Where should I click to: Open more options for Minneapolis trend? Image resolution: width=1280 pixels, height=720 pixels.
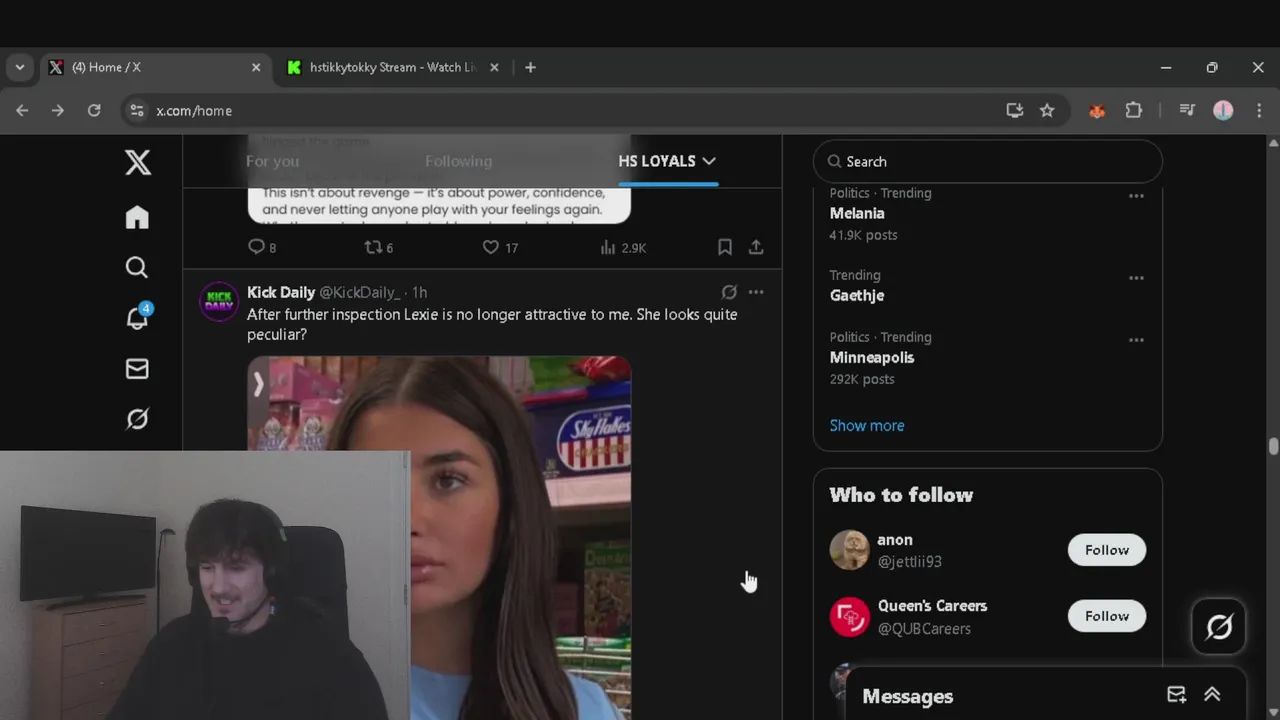click(x=1136, y=340)
